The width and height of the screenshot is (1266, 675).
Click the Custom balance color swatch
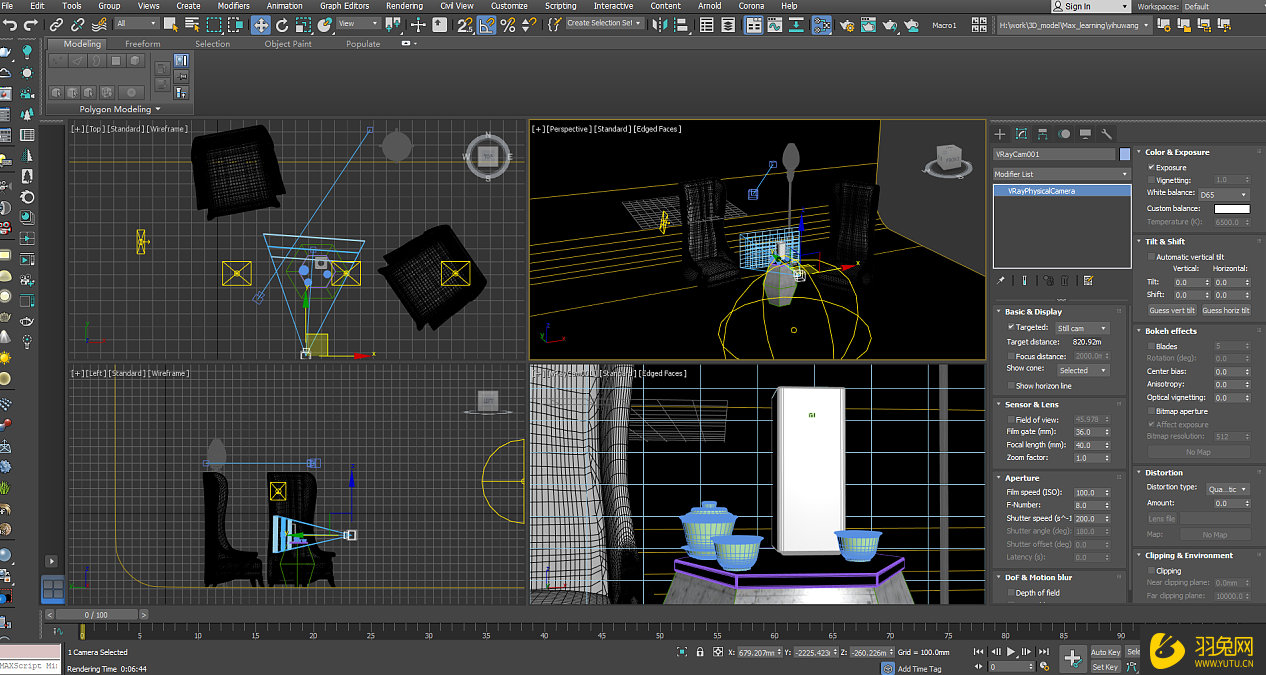pyautogui.click(x=1232, y=208)
